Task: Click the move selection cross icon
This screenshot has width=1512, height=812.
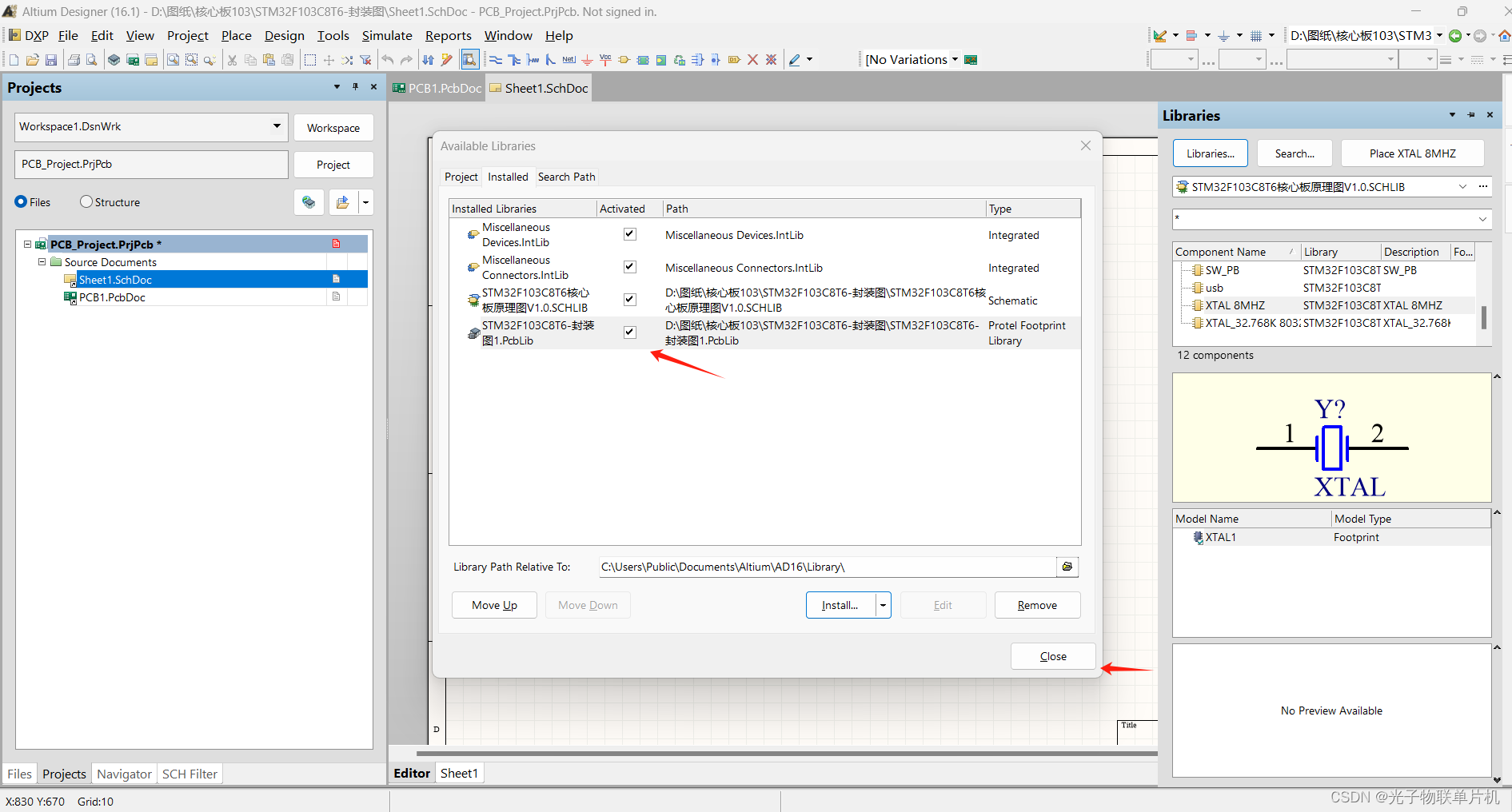Action: click(x=329, y=60)
